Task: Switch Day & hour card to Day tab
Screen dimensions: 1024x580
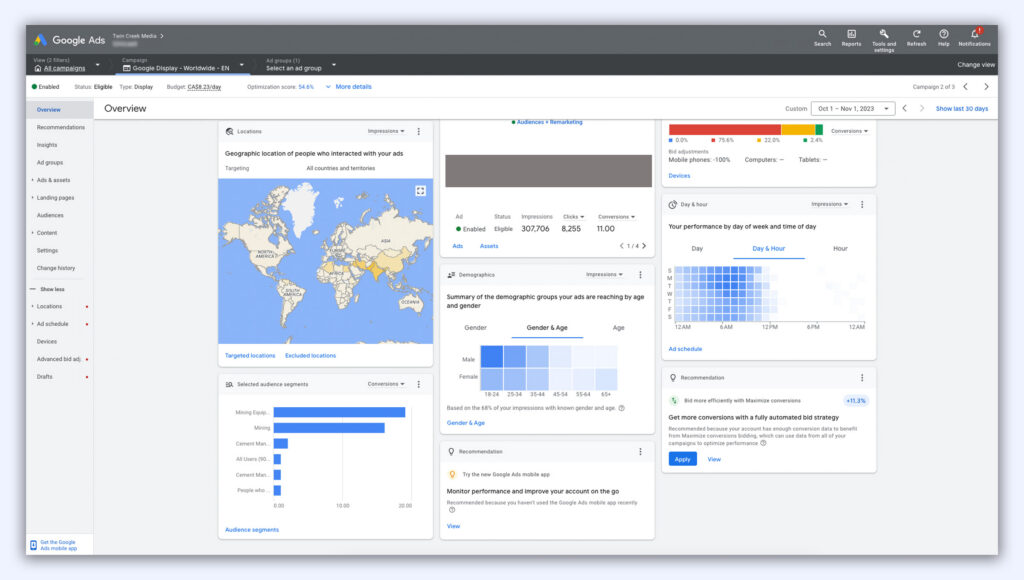Action: pos(697,249)
